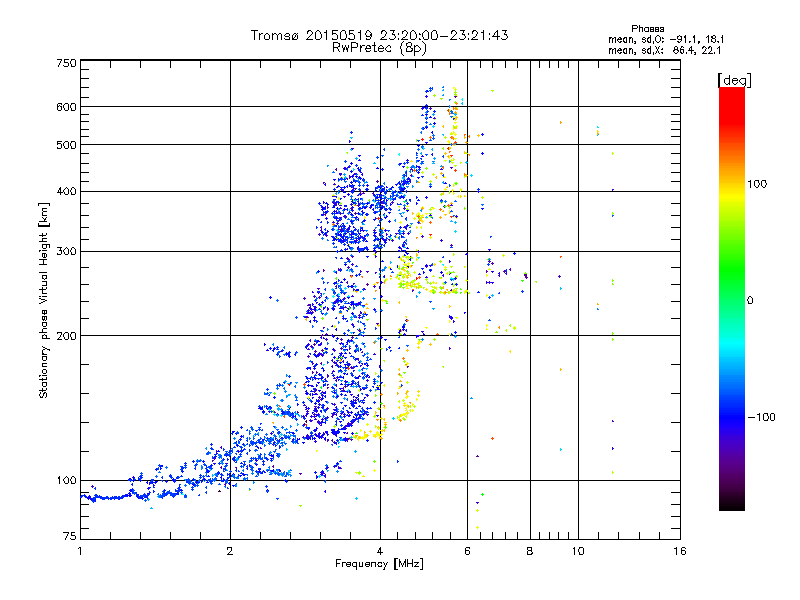Click the colorbar tick label '0'
This screenshot has width=800, height=600.
pyautogui.click(x=750, y=301)
